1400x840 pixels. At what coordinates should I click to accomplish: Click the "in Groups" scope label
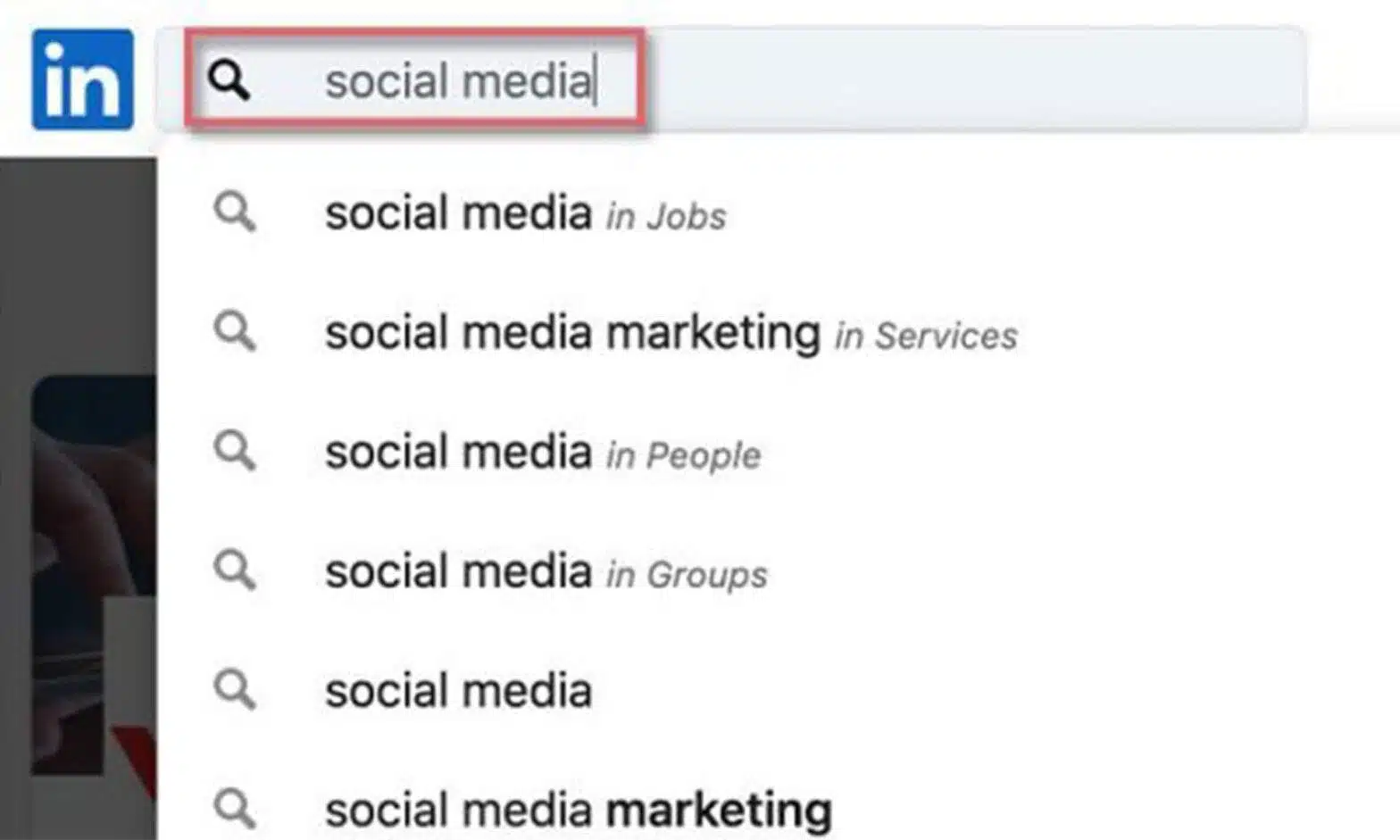pos(687,575)
